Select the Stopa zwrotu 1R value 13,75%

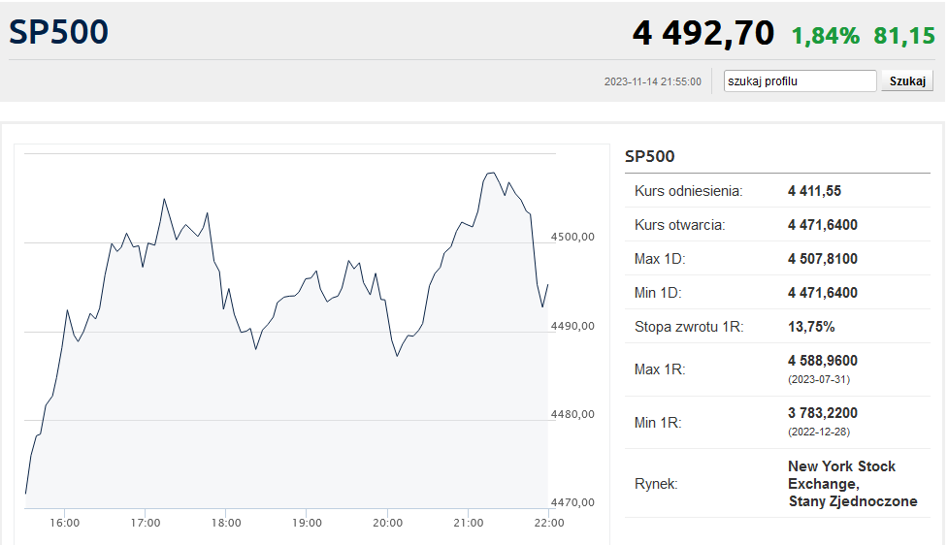[x=811, y=327]
